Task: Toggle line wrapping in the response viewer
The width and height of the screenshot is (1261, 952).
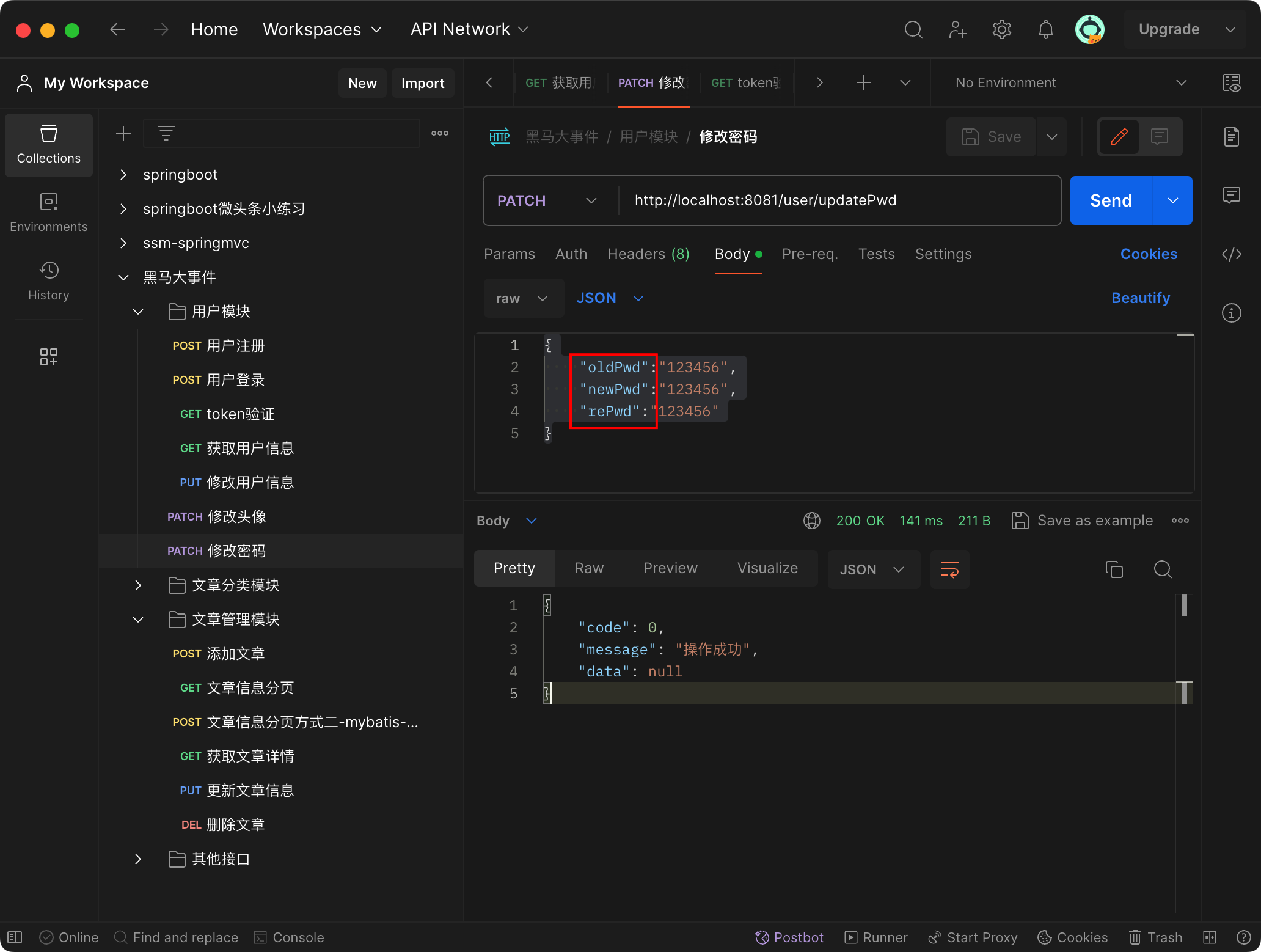Action: click(x=949, y=569)
